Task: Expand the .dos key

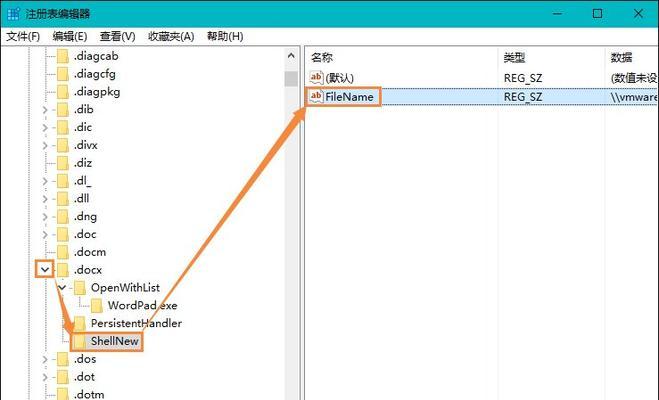Action: tap(45, 359)
